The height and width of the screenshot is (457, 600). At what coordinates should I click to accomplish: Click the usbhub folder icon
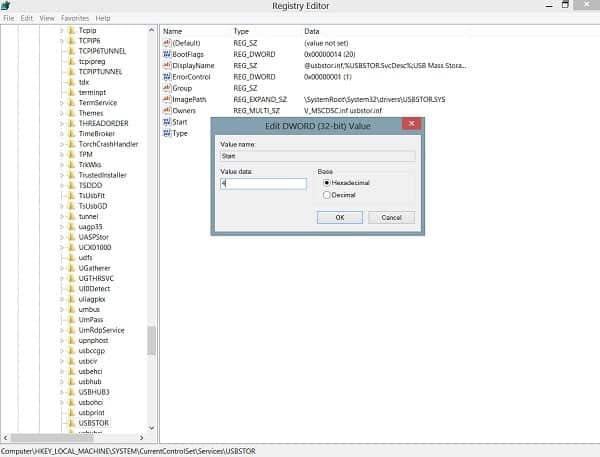click(x=71, y=382)
